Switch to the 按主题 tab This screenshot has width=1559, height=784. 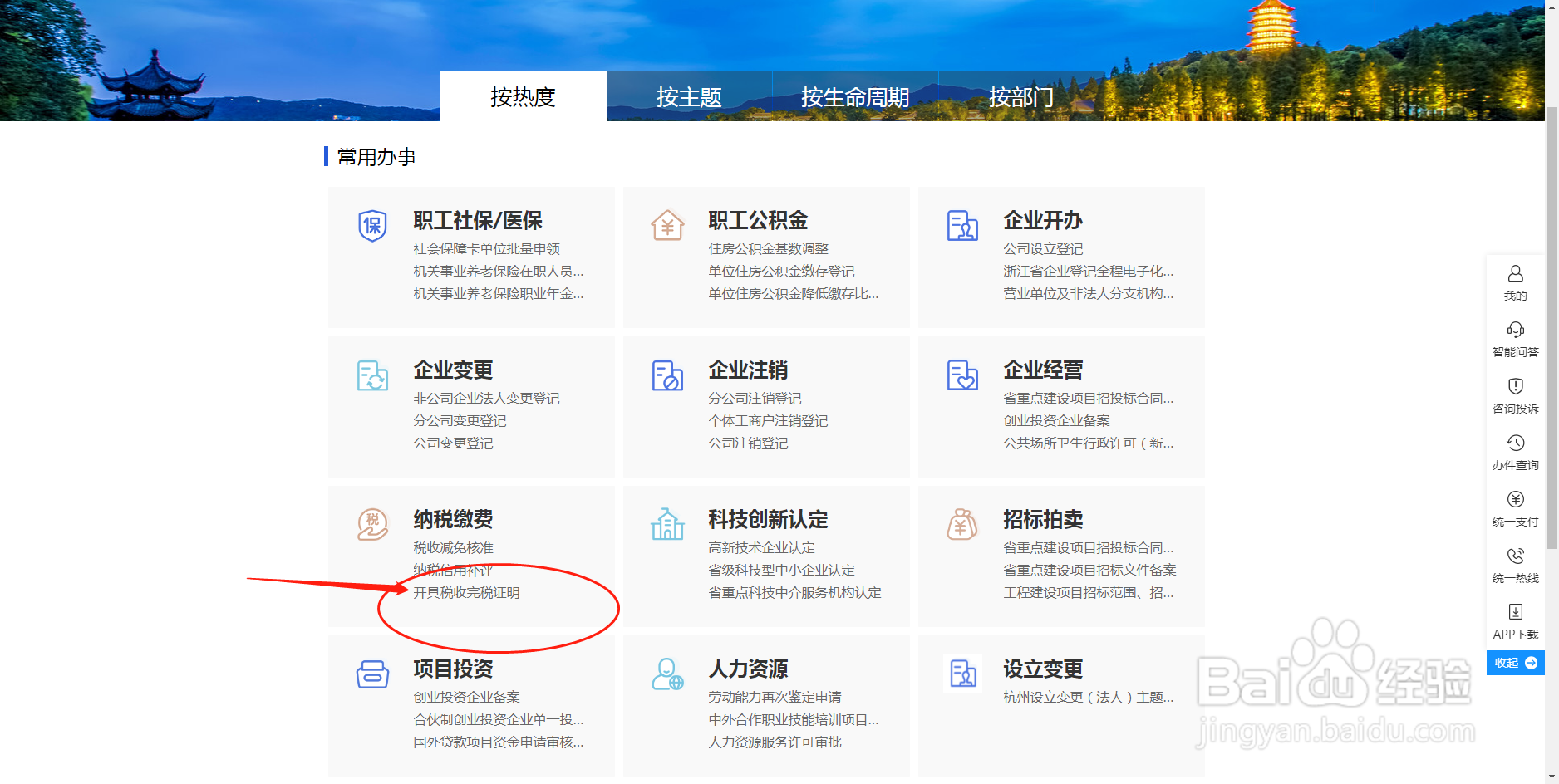[689, 96]
